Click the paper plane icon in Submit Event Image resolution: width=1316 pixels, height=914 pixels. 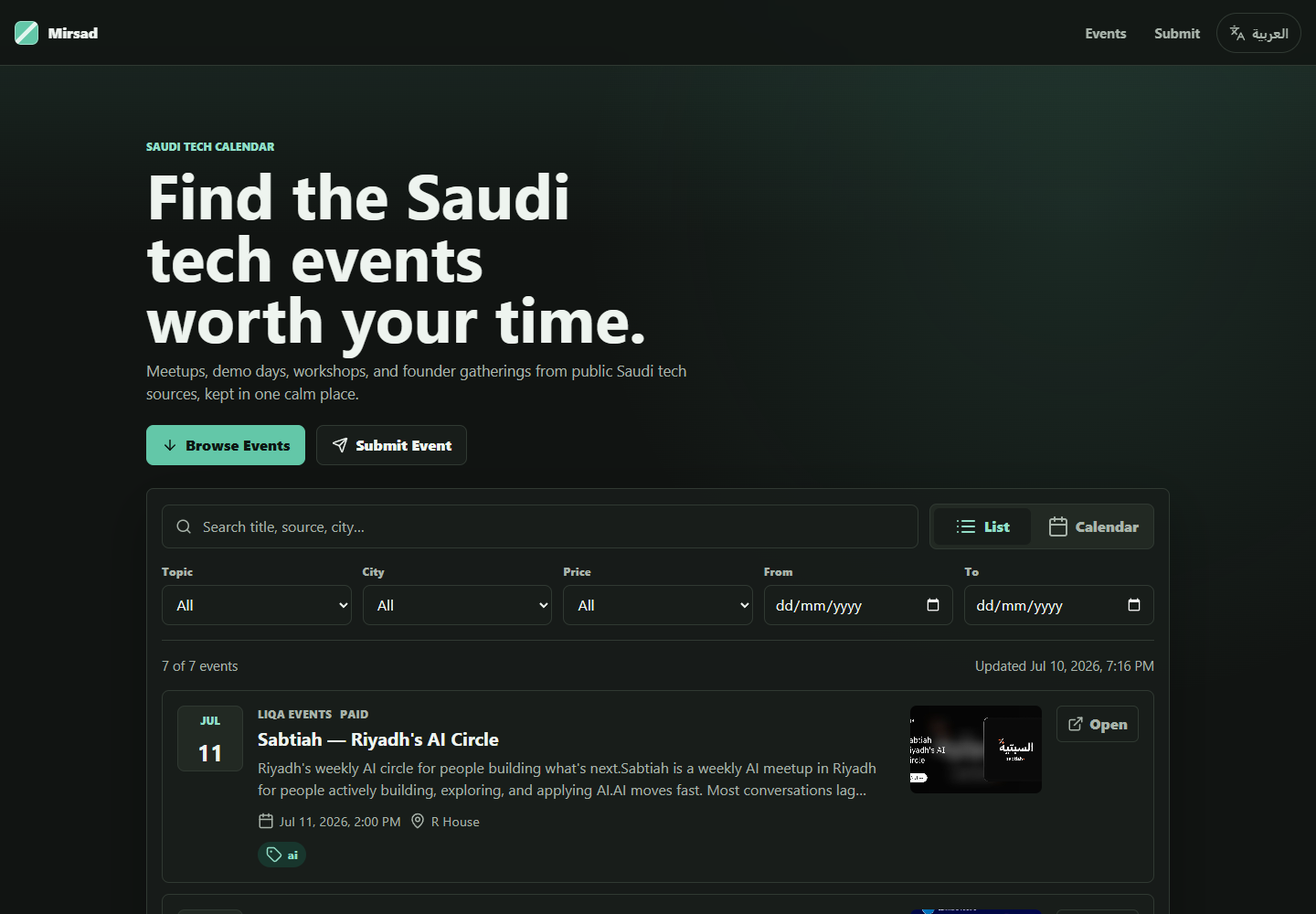[340, 445]
